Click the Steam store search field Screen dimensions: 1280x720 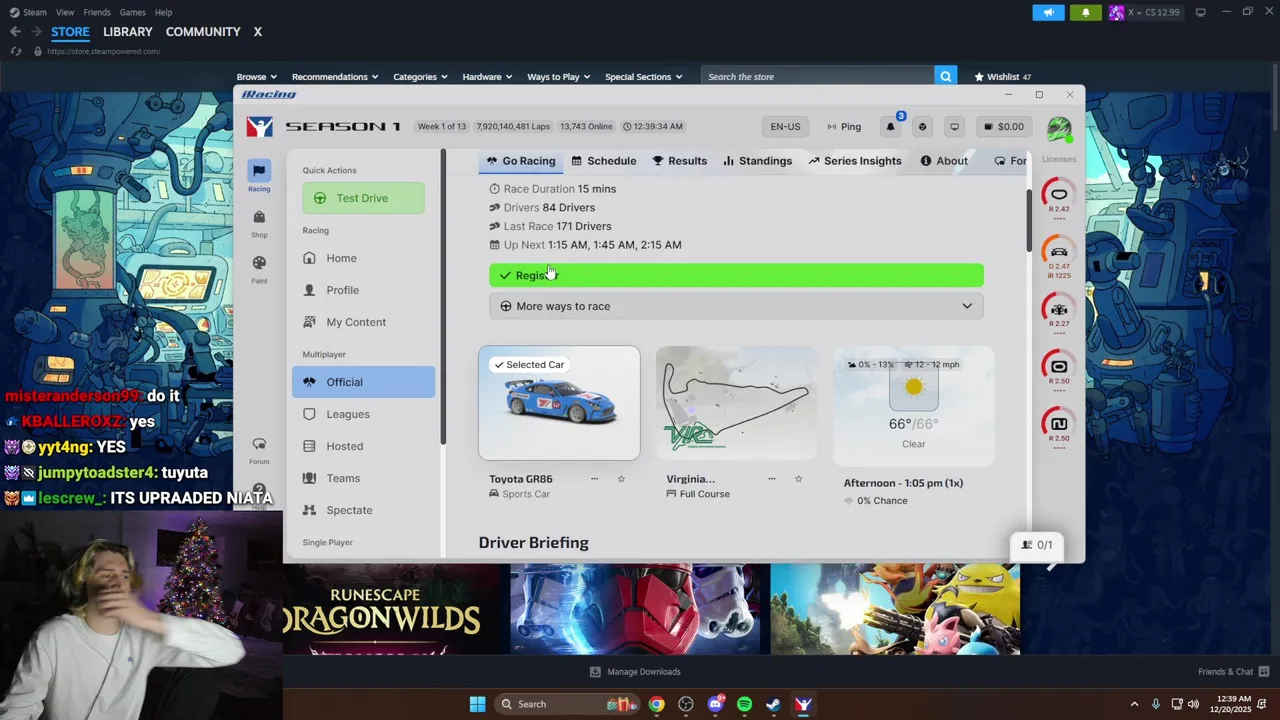(x=817, y=77)
